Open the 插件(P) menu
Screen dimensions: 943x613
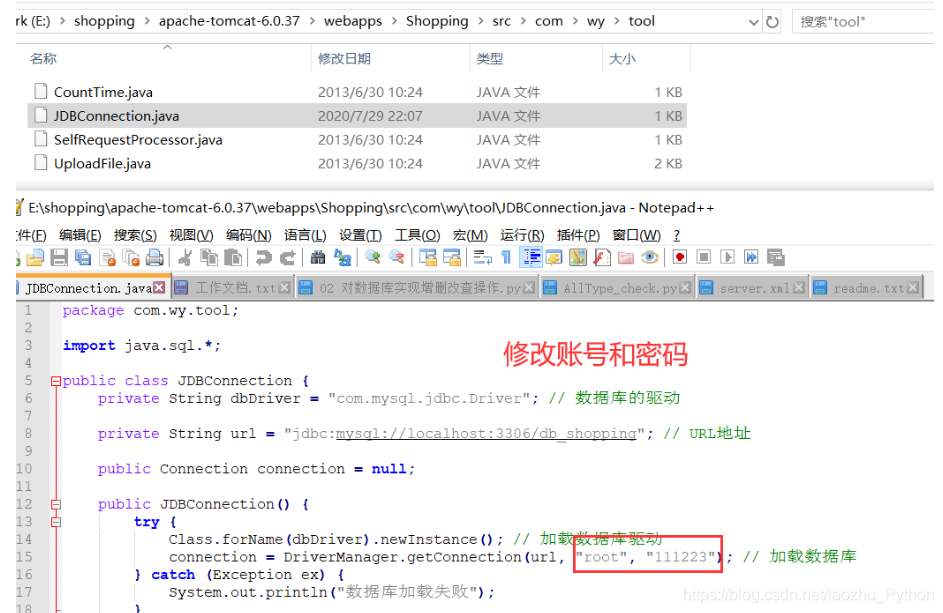click(x=579, y=235)
